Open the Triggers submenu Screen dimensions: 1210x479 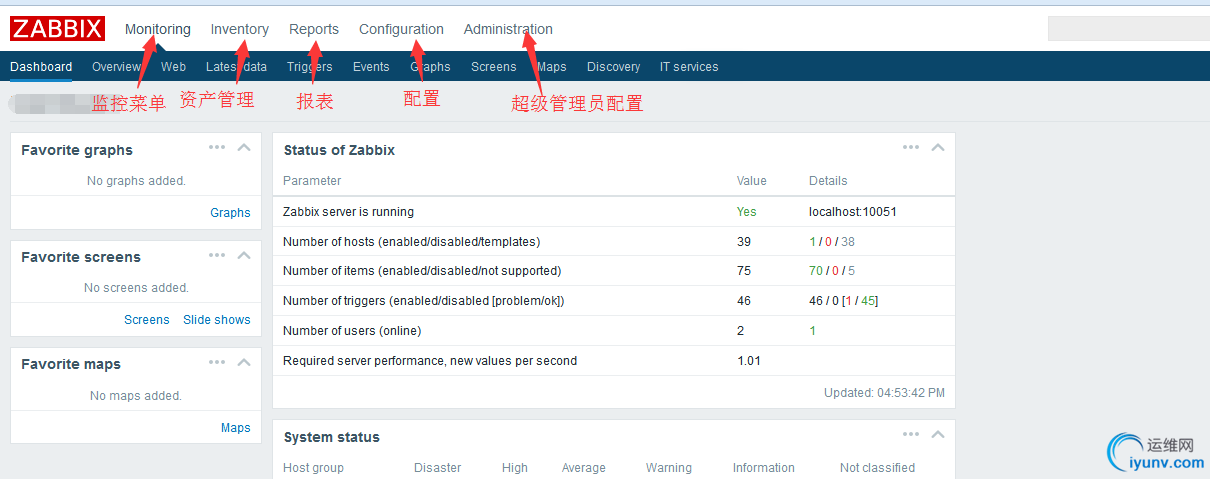coord(310,67)
